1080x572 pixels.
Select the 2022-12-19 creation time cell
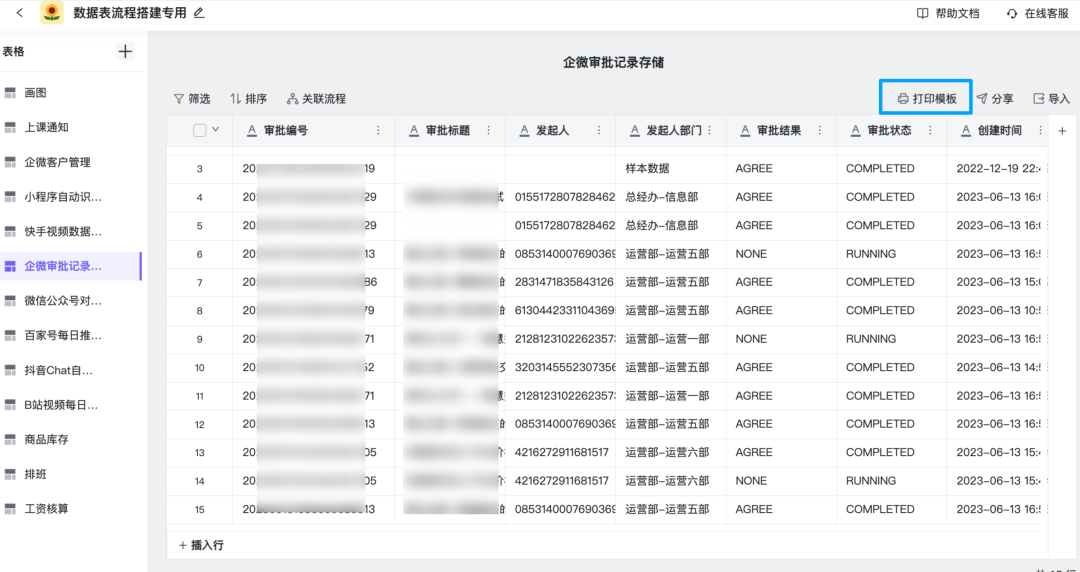[997, 169]
